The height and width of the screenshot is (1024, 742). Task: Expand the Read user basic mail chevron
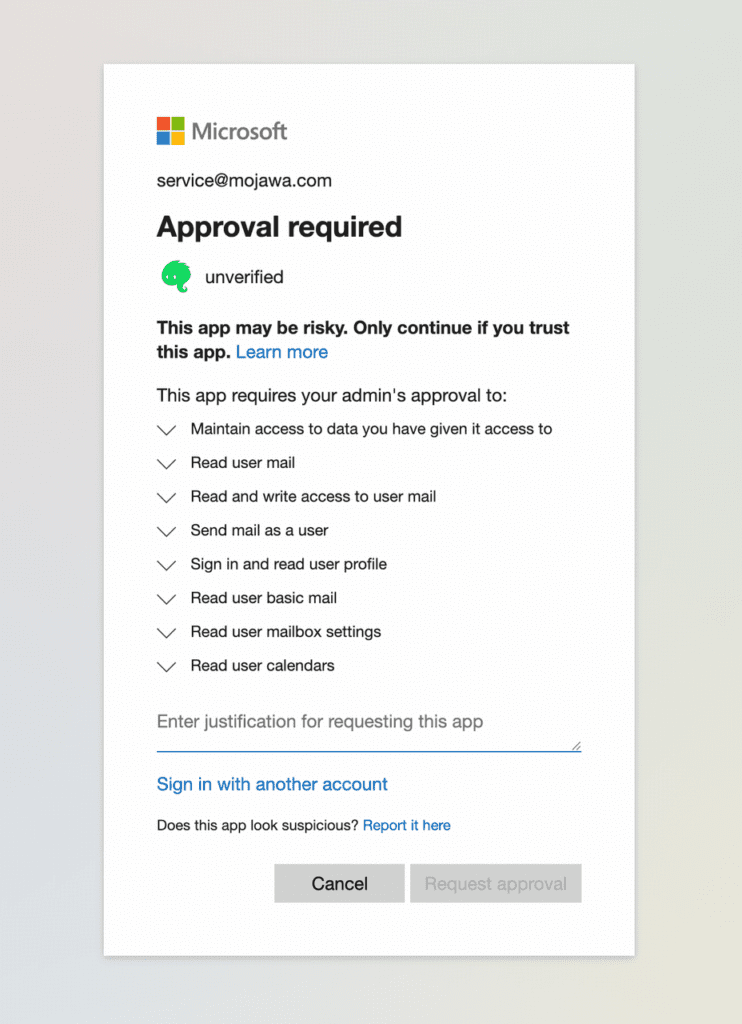pos(167,599)
